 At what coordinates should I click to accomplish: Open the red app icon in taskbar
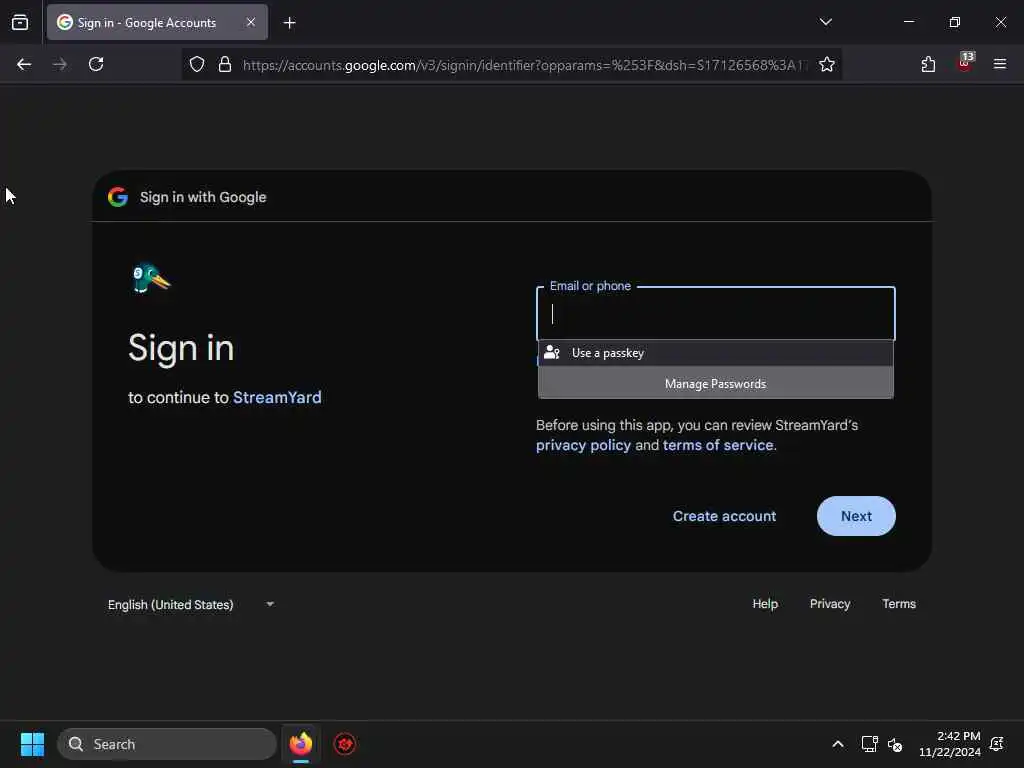click(345, 744)
